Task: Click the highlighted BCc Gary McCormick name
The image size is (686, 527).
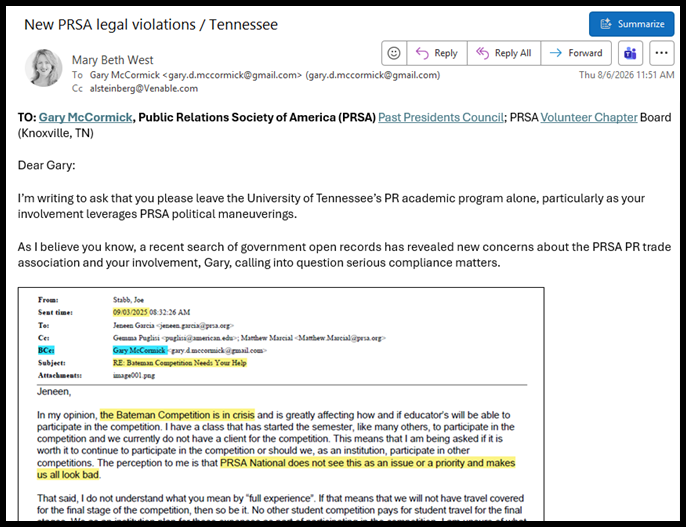Action: point(139,350)
